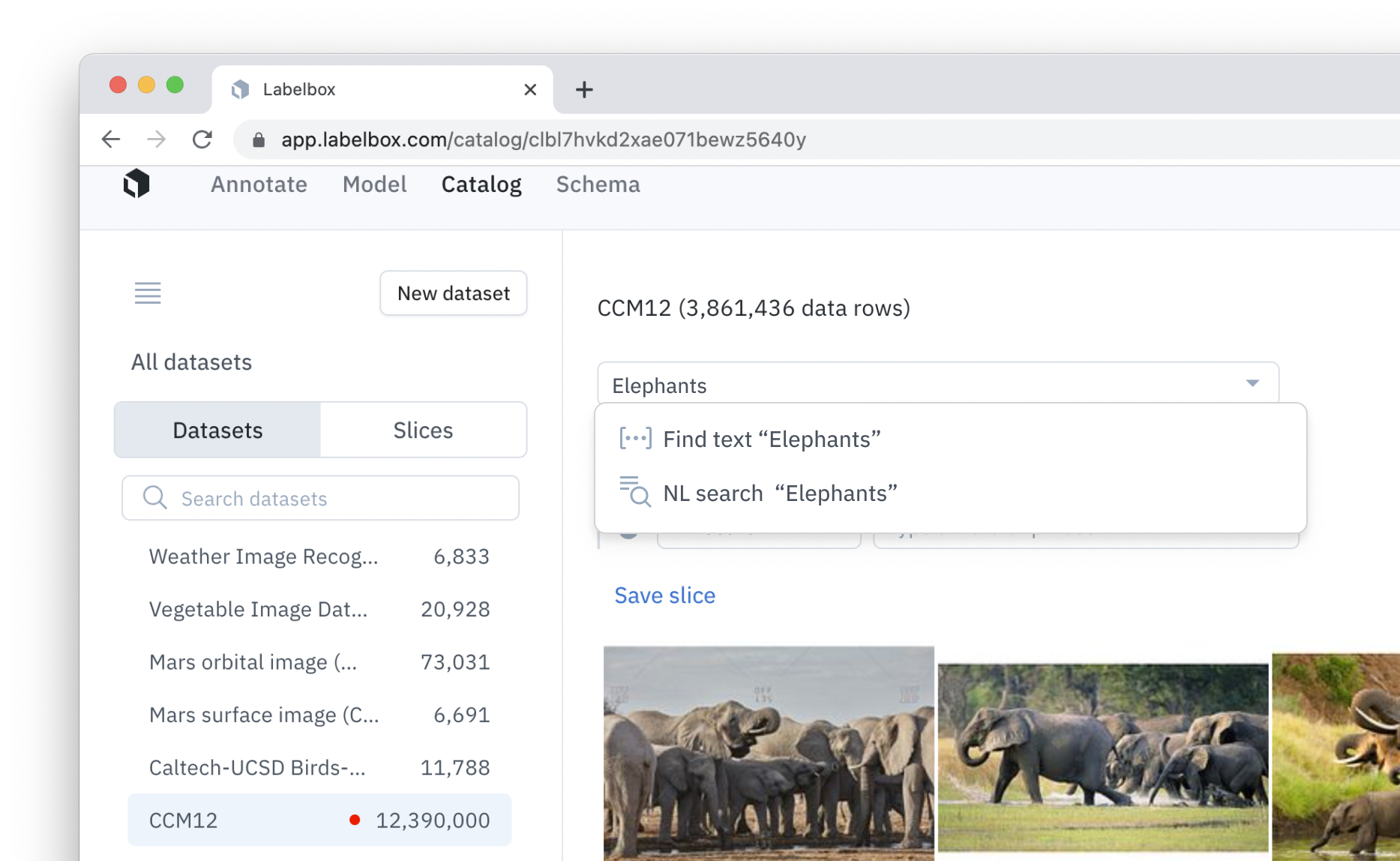The width and height of the screenshot is (1400, 861).
Task: Click the search magnifier in the datasets search box
Action: pos(154,497)
